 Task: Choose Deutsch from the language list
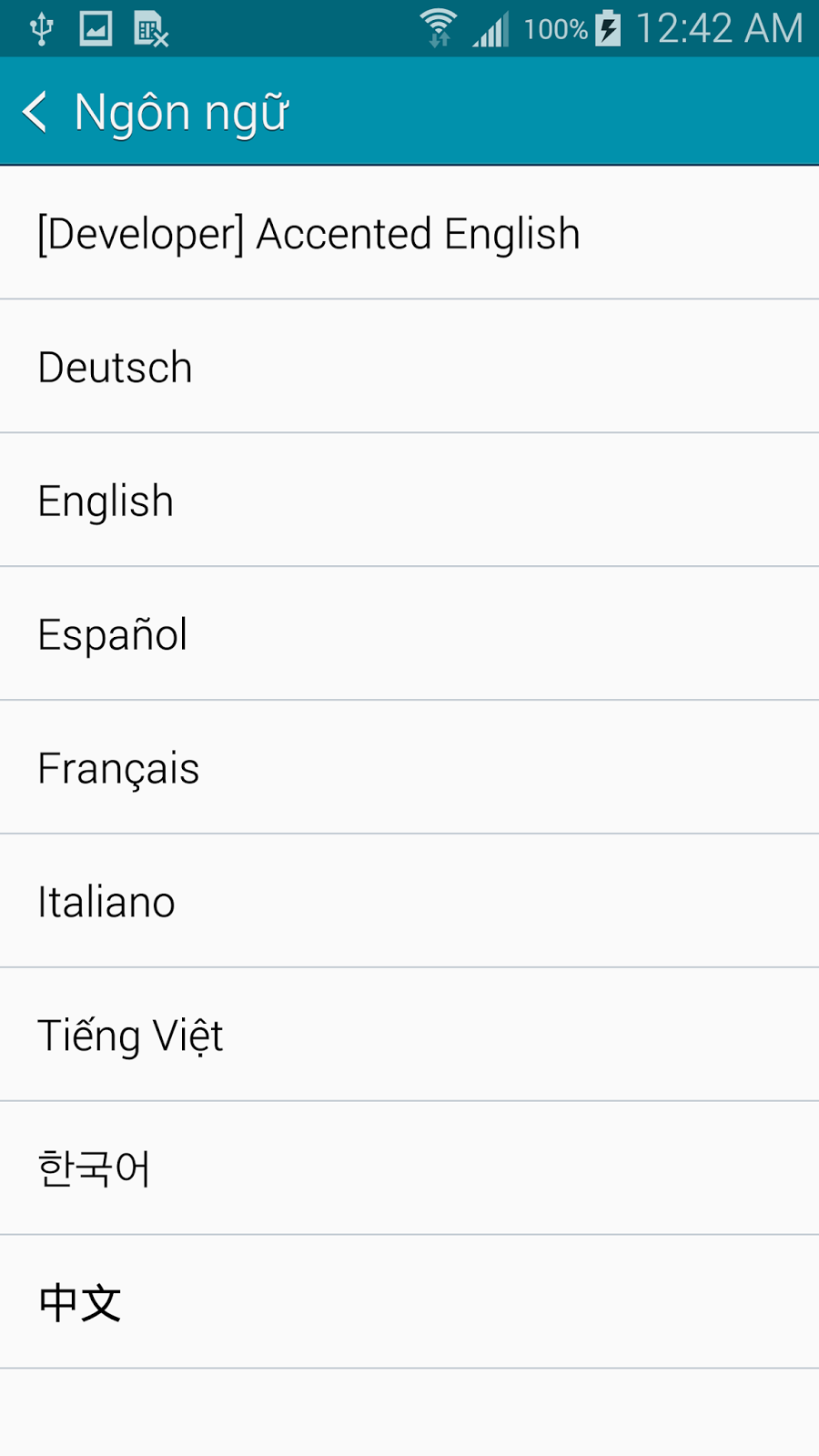116,368
